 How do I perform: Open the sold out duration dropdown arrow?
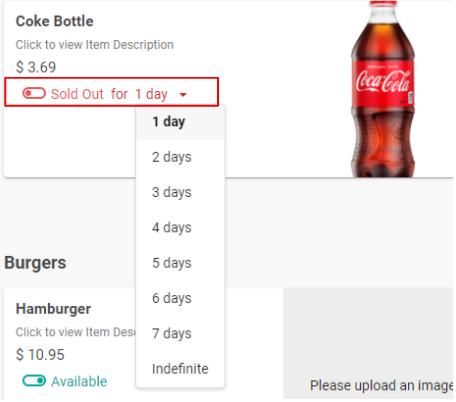(183, 95)
